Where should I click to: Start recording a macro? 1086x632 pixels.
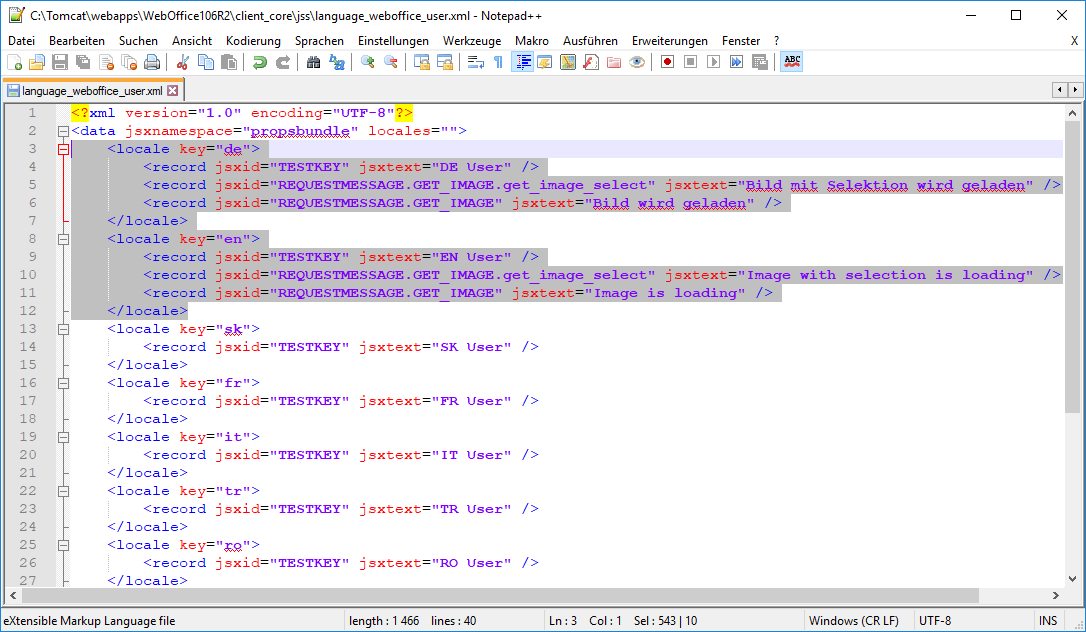pyautogui.click(x=668, y=61)
